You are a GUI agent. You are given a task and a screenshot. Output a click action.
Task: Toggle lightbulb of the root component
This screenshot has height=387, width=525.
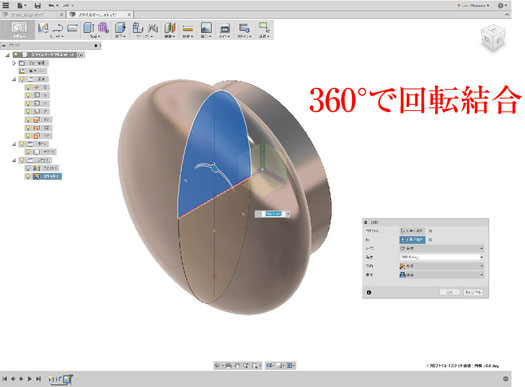(16, 55)
